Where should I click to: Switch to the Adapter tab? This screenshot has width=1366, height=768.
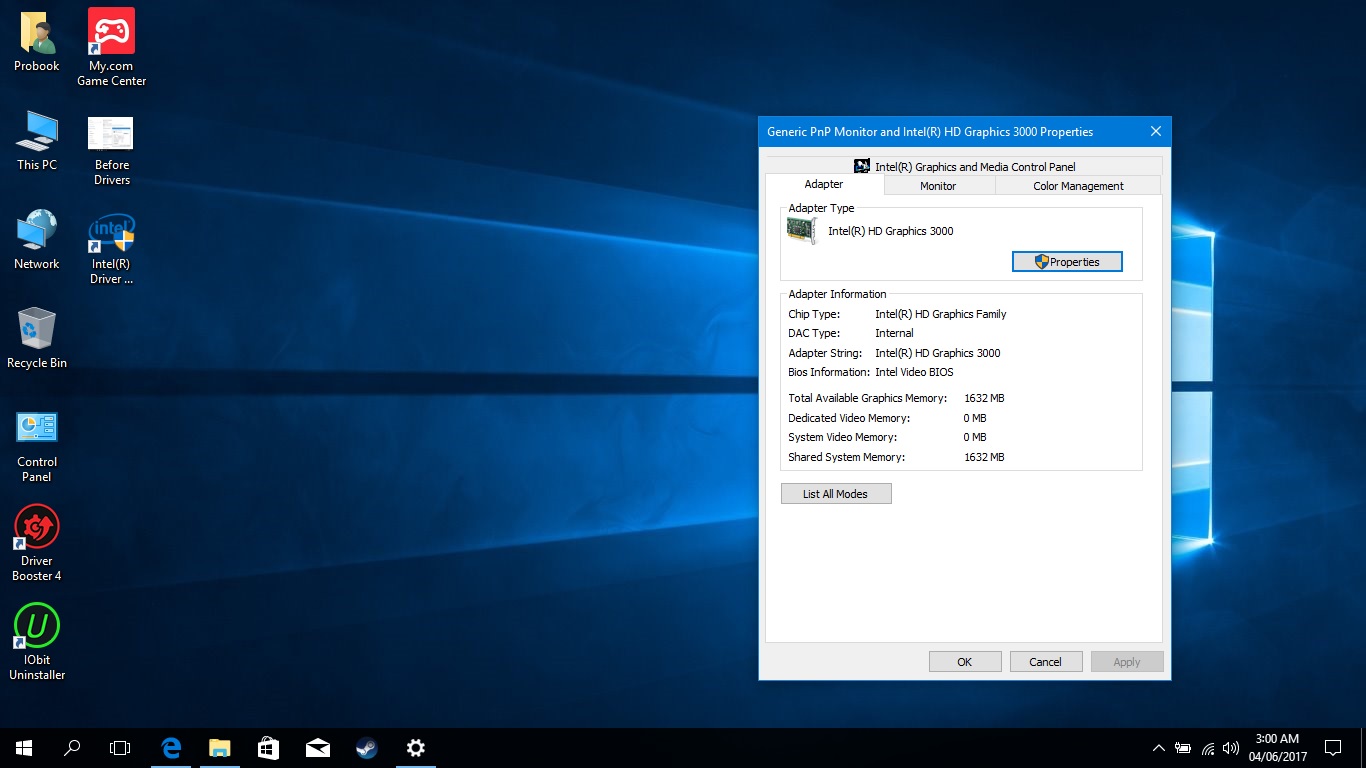(824, 184)
